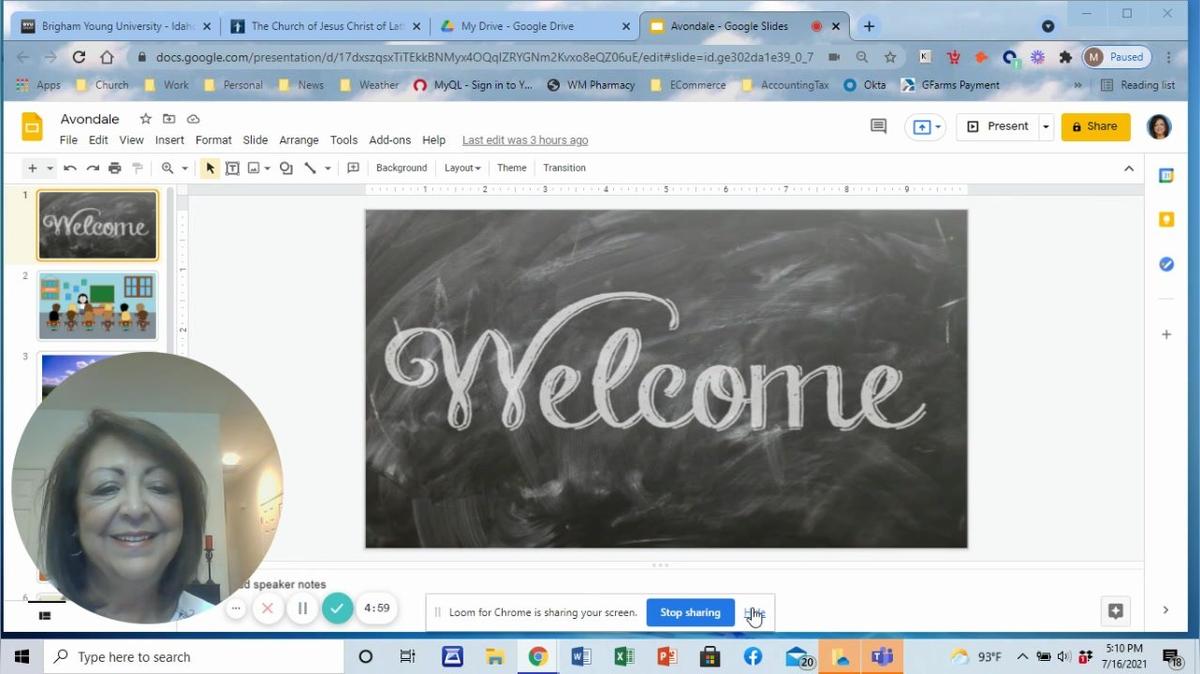The height and width of the screenshot is (674, 1200).
Task: Redo the last action
Action: click(92, 168)
